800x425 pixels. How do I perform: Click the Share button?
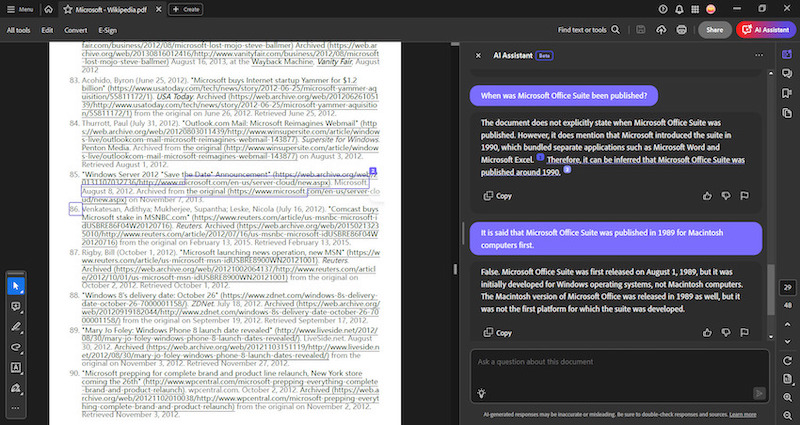(714, 30)
